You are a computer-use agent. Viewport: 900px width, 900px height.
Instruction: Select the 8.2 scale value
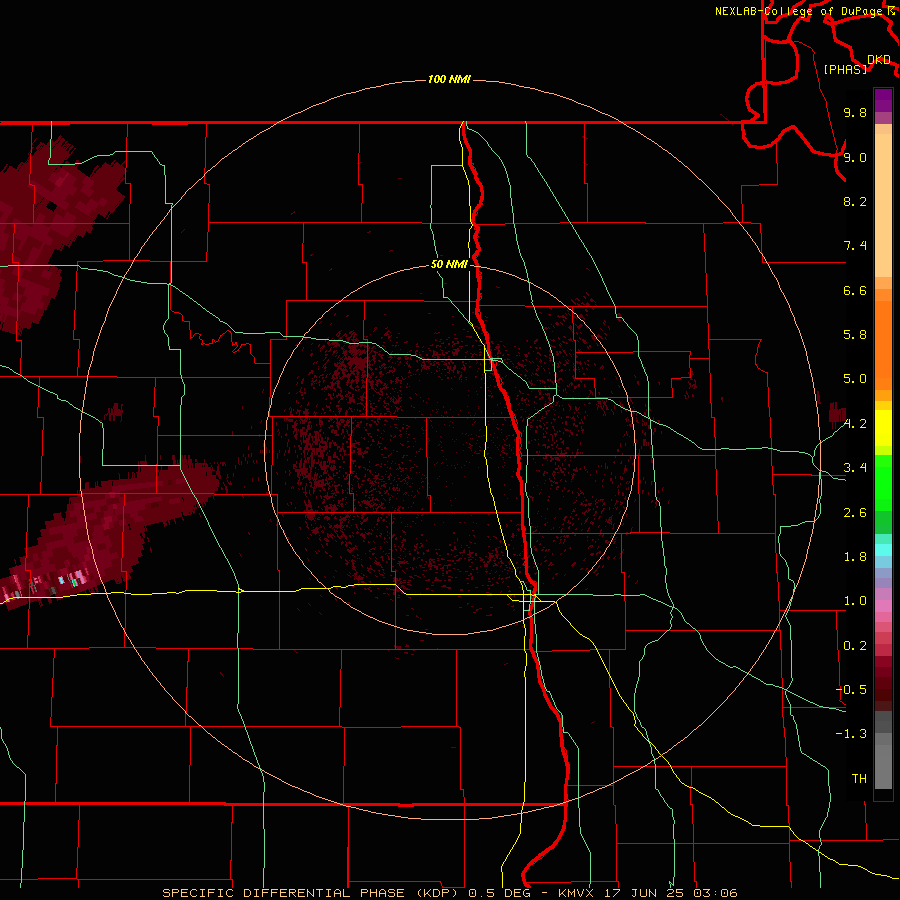tap(855, 201)
